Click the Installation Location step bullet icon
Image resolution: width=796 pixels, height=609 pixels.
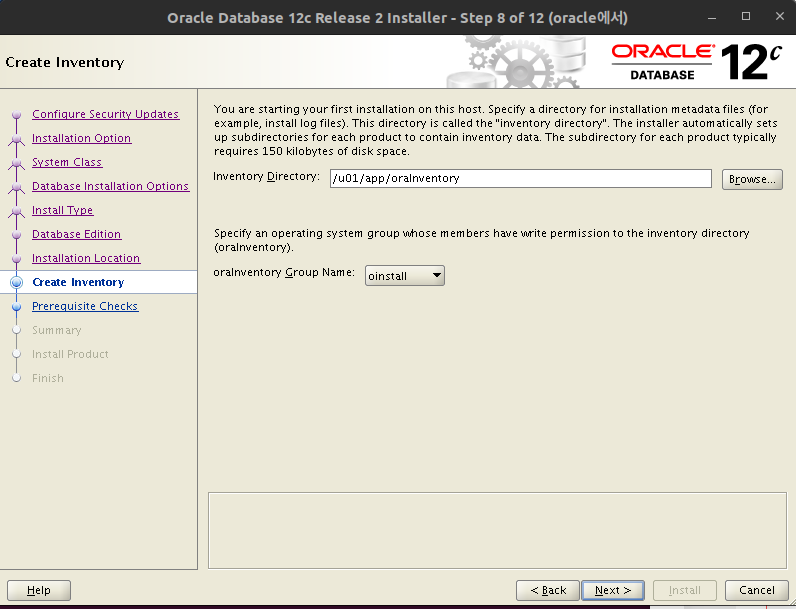17,258
